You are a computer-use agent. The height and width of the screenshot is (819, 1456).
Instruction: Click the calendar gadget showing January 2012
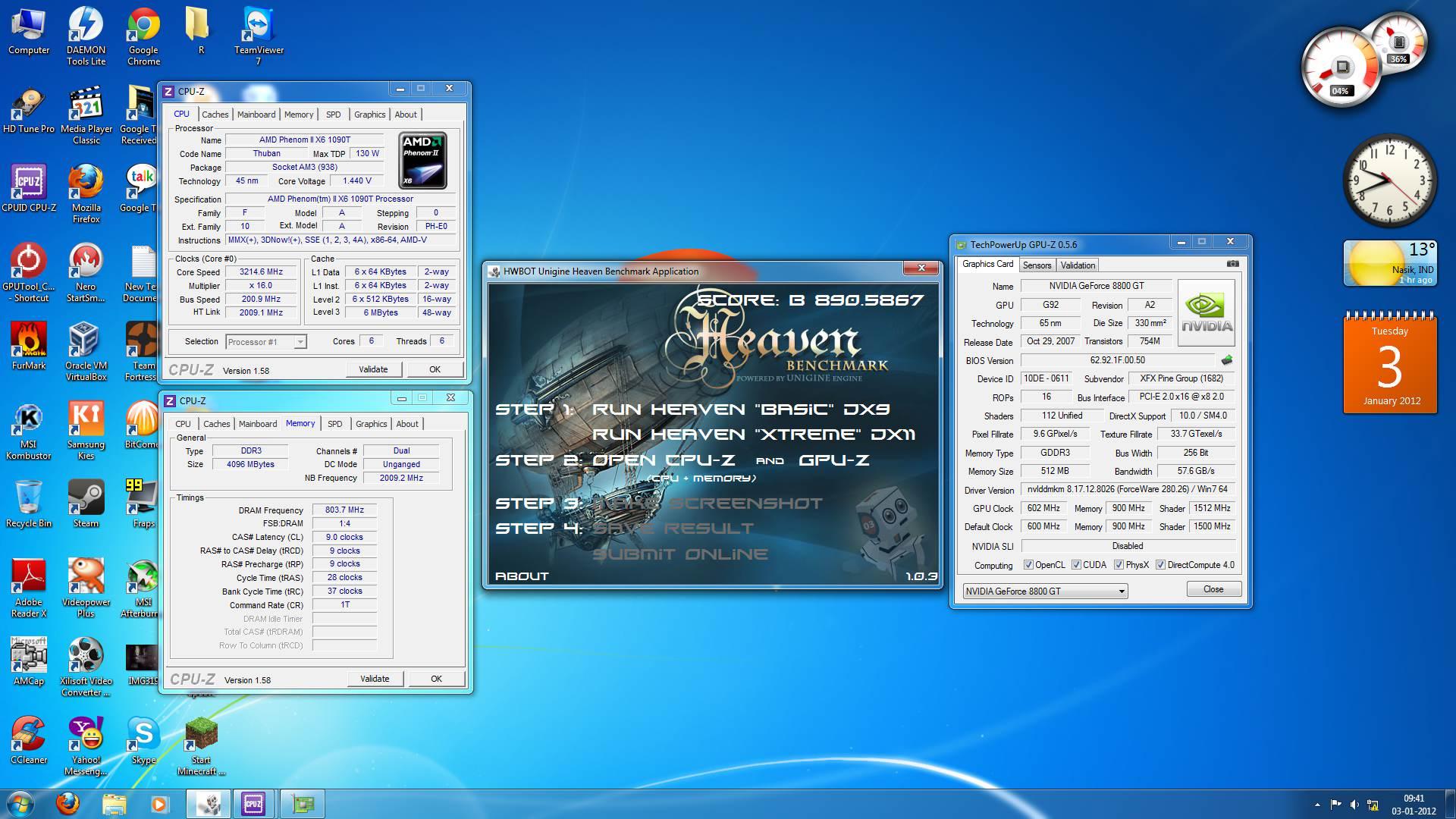1390,362
